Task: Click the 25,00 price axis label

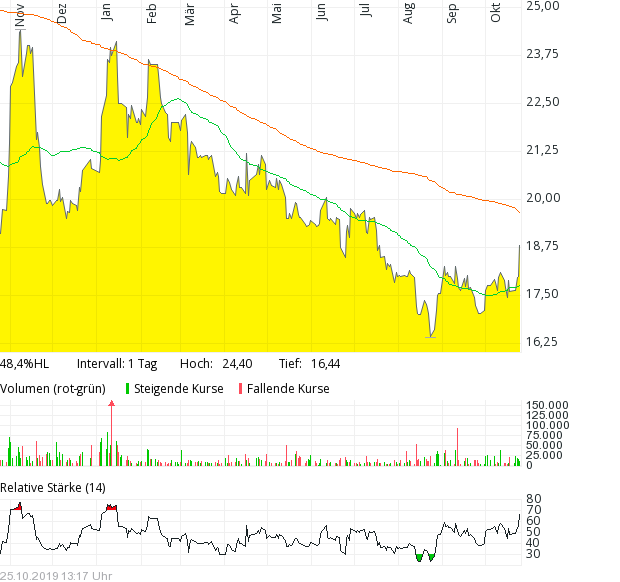Action: [x=543, y=6]
